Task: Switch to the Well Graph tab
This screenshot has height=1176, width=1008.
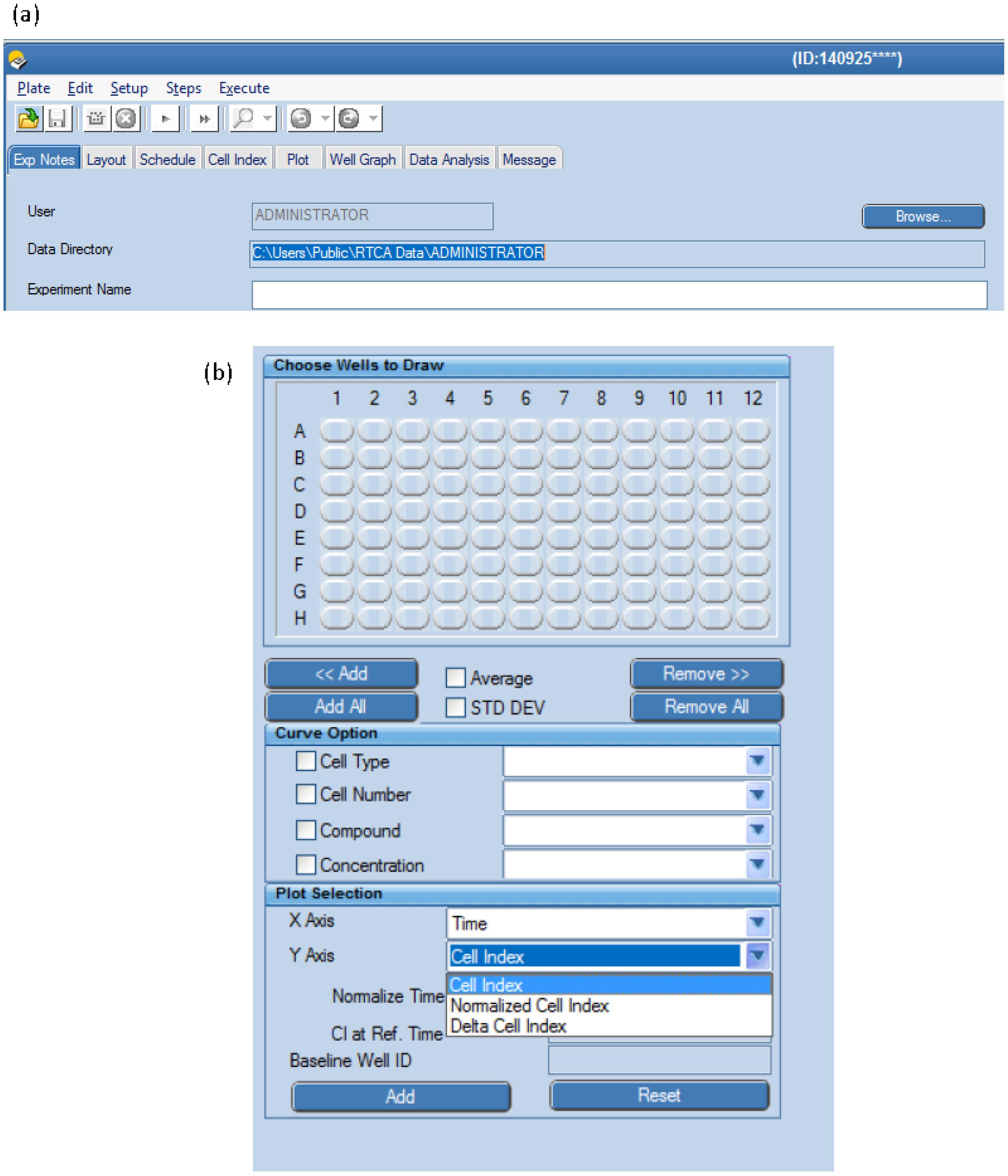Action: (x=363, y=160)
